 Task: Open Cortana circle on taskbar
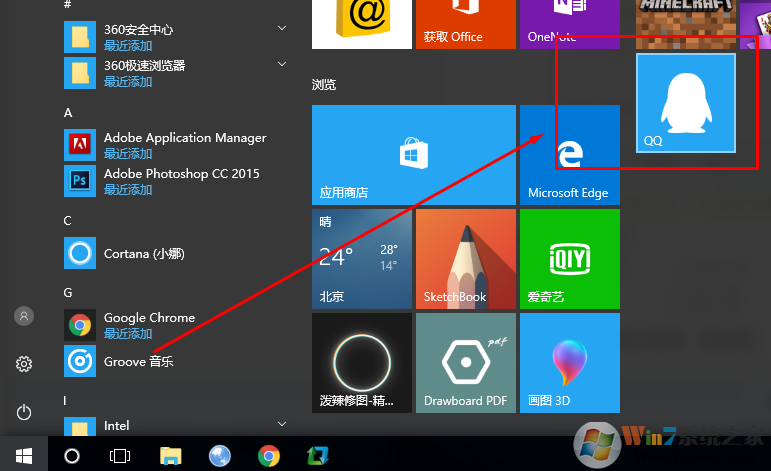coord(72,456)
